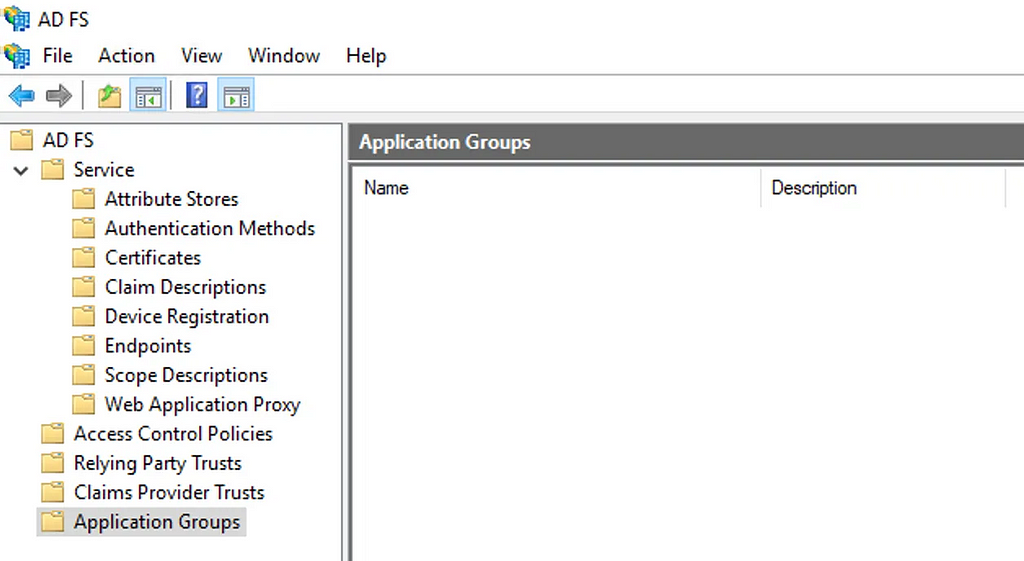
Task: Click the gray Forward arrow icon
Action: pos(59,96)
